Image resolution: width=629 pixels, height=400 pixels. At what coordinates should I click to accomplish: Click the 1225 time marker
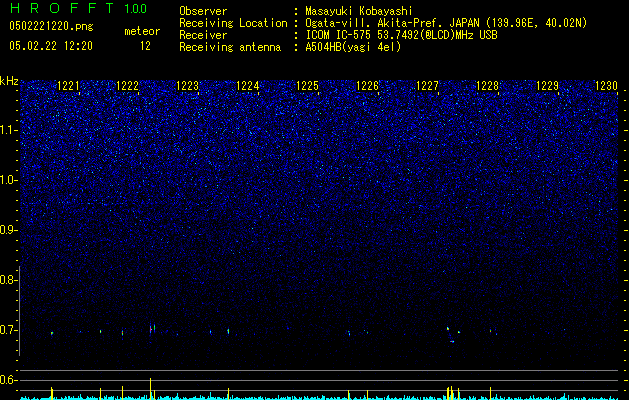[x=307, y=86]
